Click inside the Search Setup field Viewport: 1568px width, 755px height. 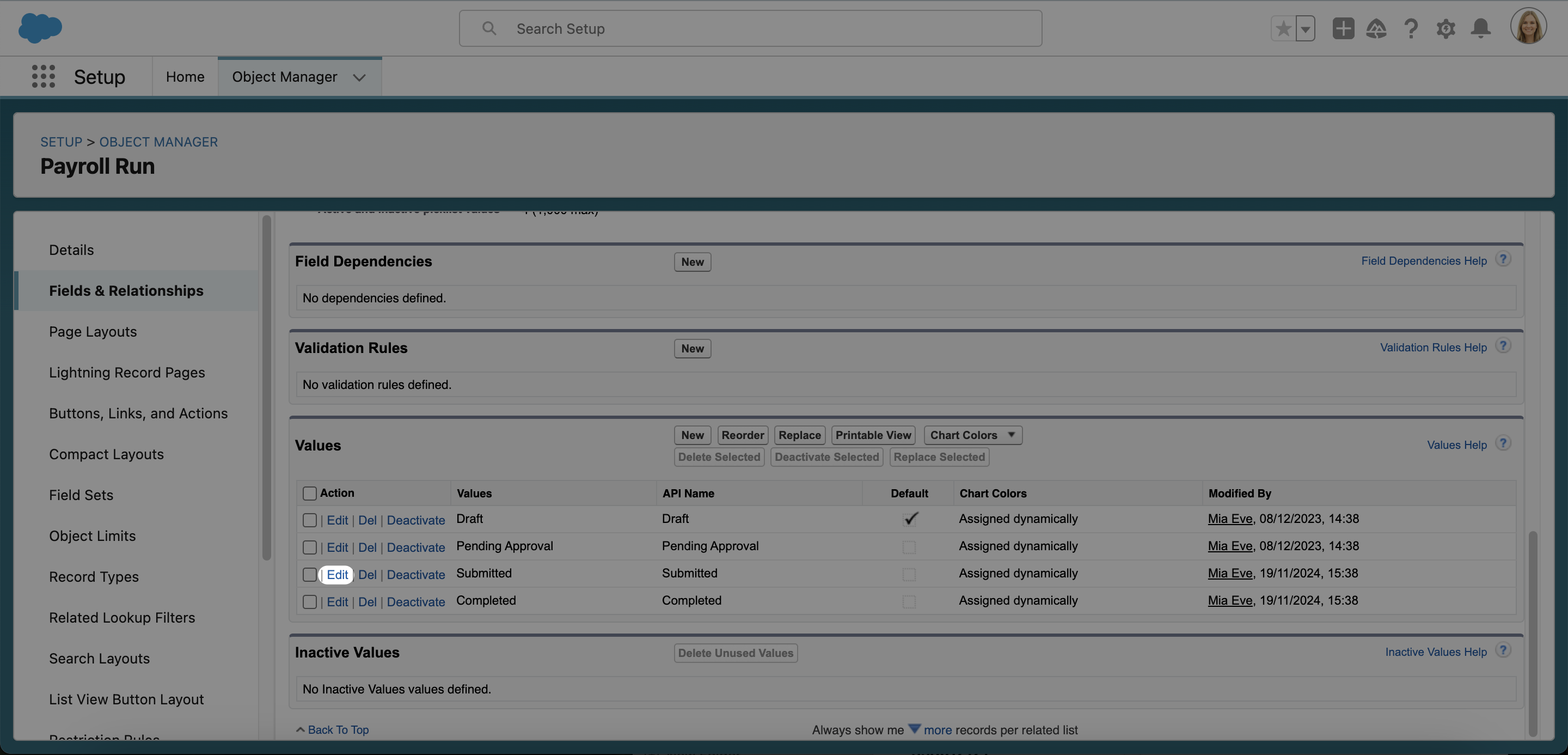[x=749, y=28]
